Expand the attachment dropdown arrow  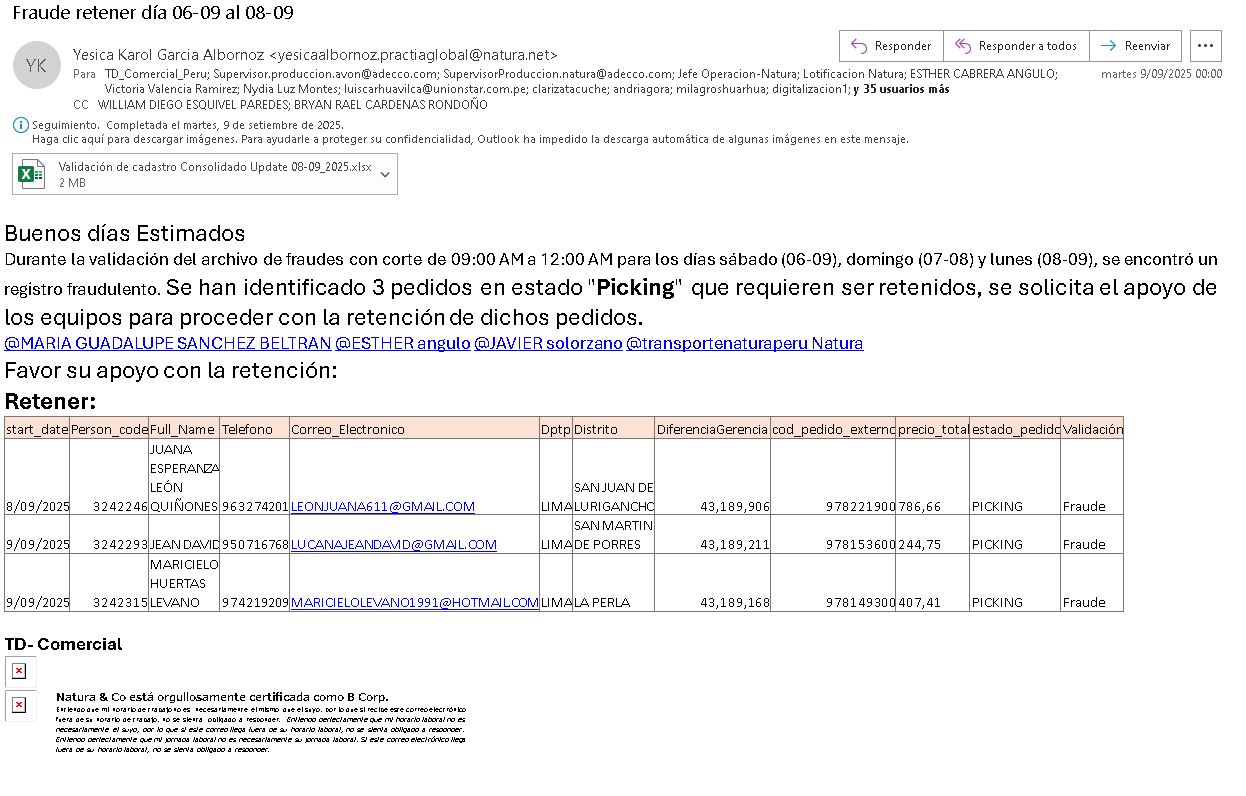385,174
